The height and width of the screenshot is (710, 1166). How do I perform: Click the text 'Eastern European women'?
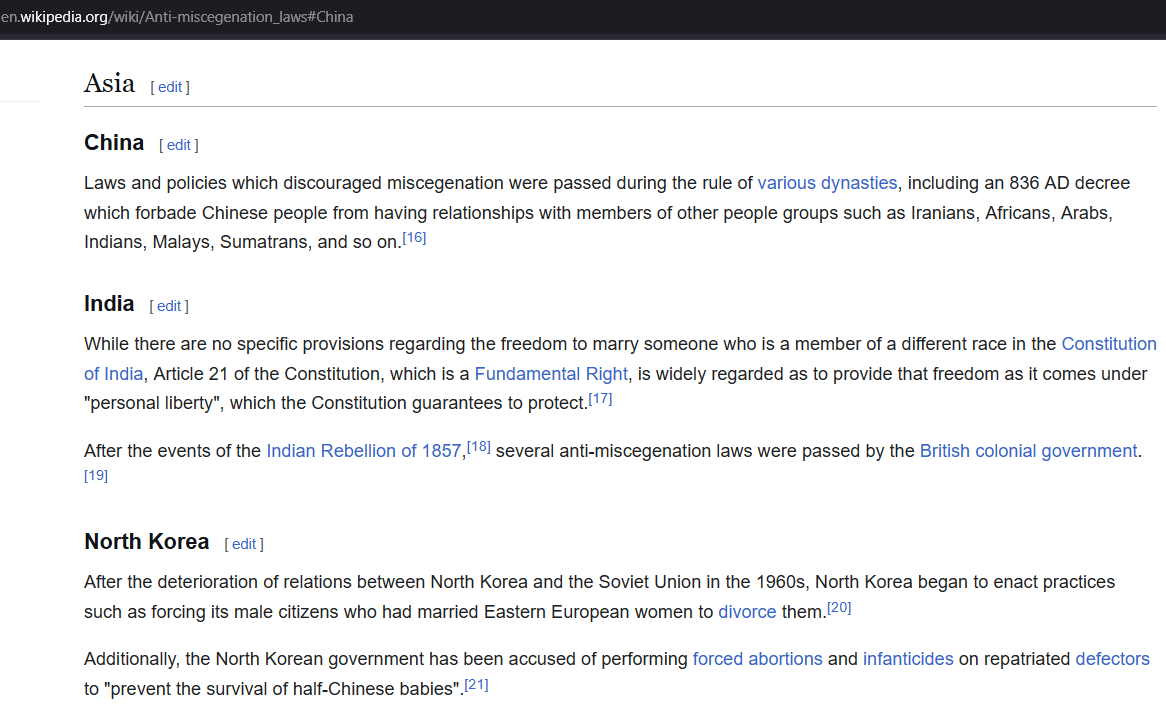[x=587, y=611]
